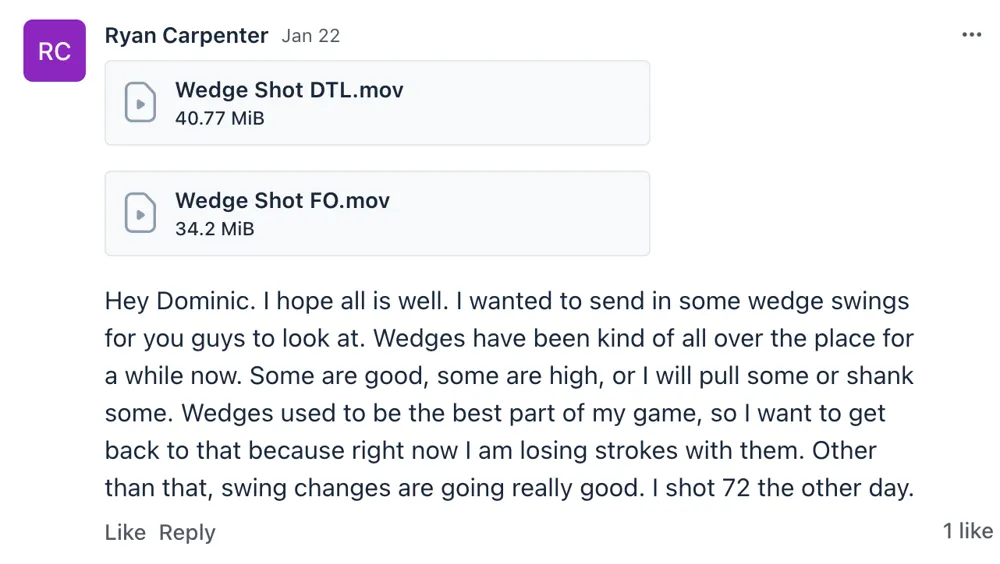Open the three-dot more options menu
This screenshot has width=1000, height=564.
[971, 35]
